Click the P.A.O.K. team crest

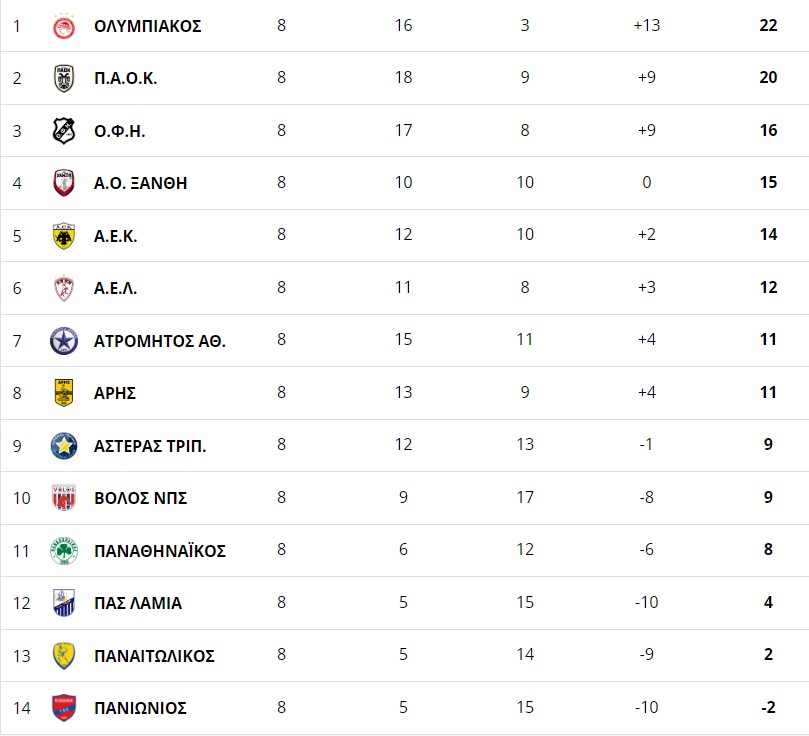point(64,78)
